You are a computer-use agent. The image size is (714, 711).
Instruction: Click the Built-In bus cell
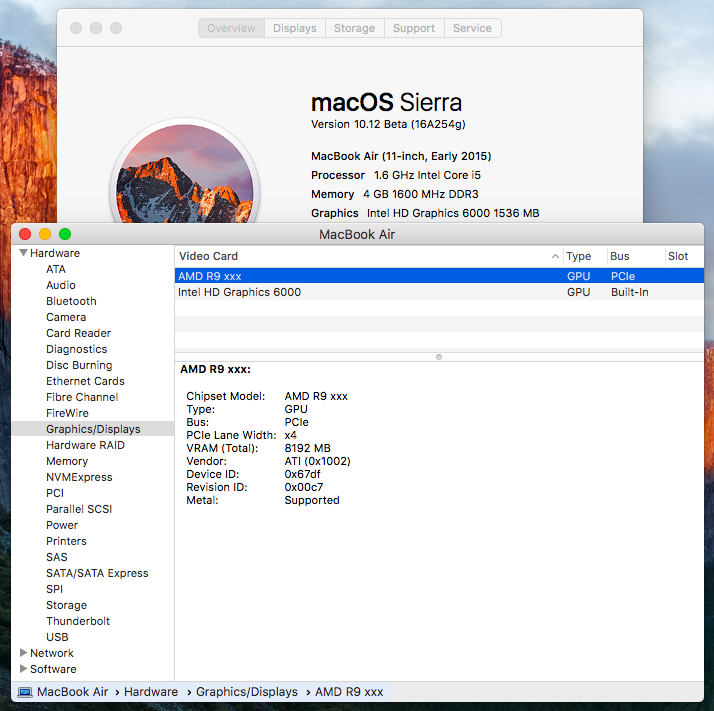(x=630, y=292)
